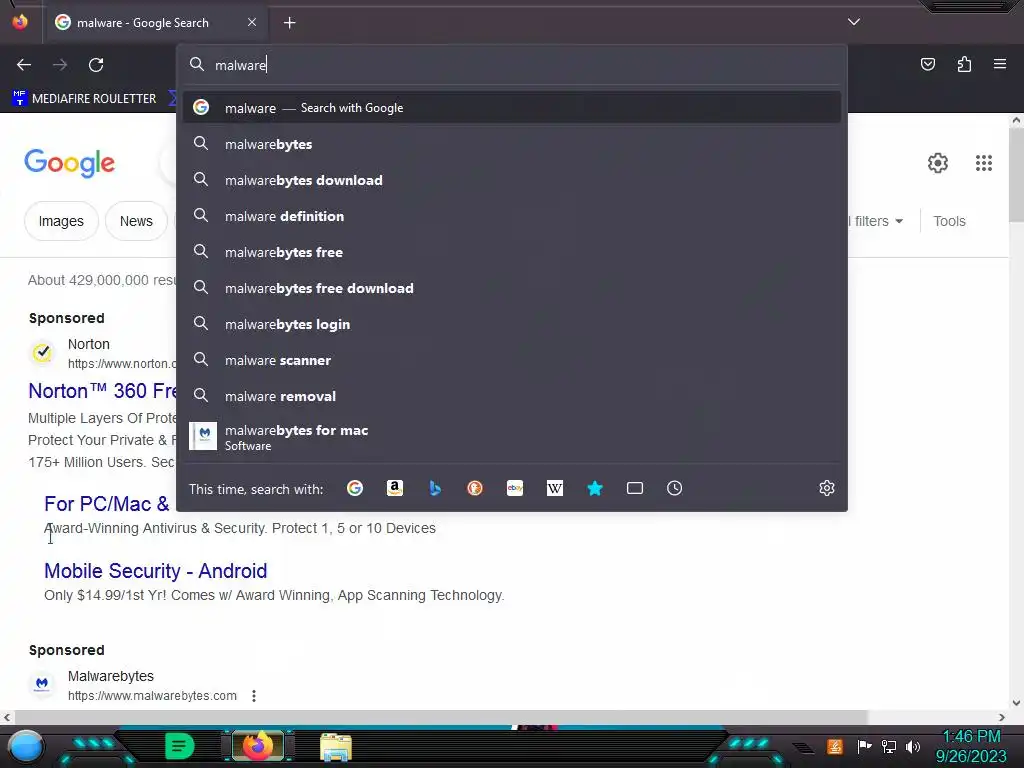The image size is (1024, 768).
Task: Pick the malwarebytes login suggestion
Action: coord(512,323)
